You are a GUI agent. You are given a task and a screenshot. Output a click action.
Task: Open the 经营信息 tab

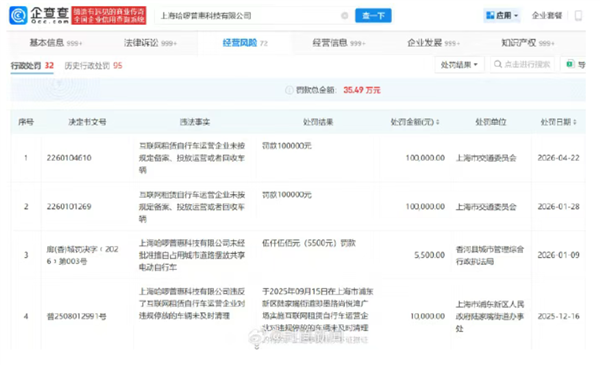[339, 43]
